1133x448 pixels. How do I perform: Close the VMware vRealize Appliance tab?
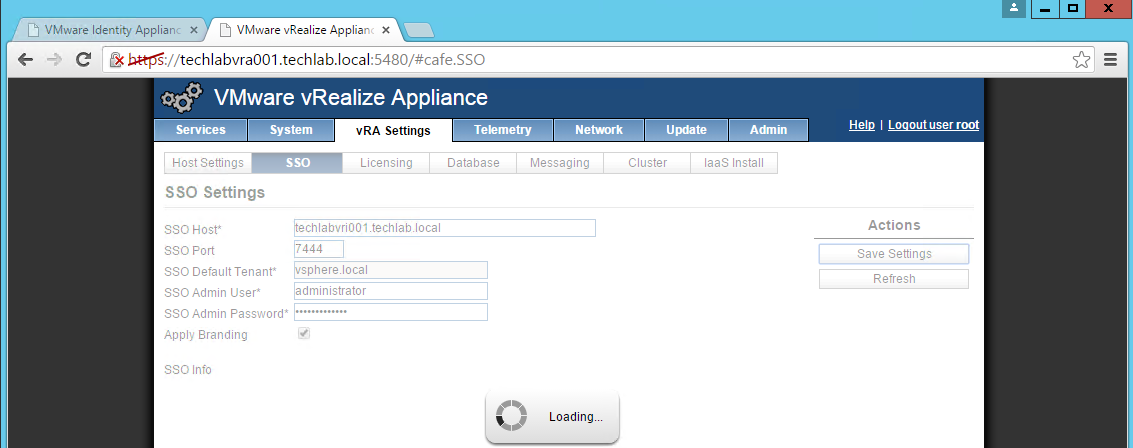point(387,30)
